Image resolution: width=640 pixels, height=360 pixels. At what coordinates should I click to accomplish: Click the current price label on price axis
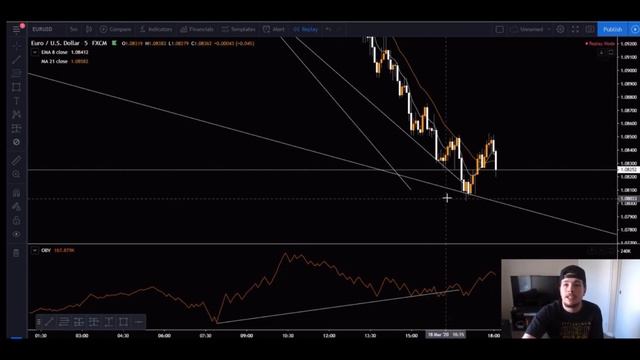pyautogui.click(x=628, y=170)
